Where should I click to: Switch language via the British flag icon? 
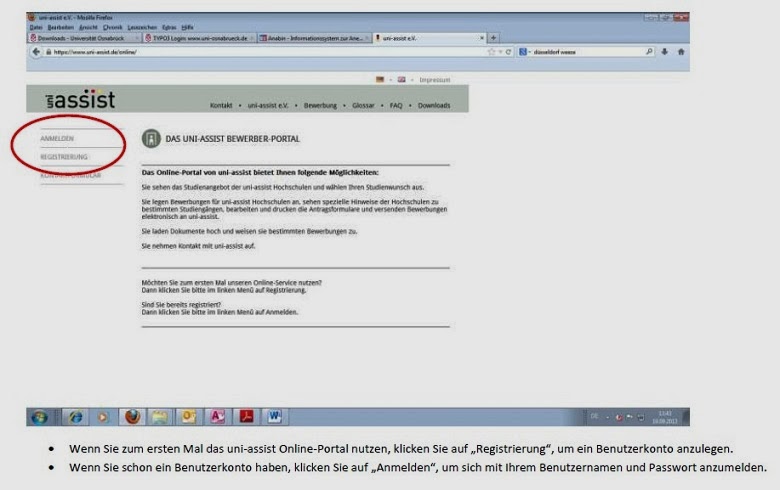click(401, 80)
